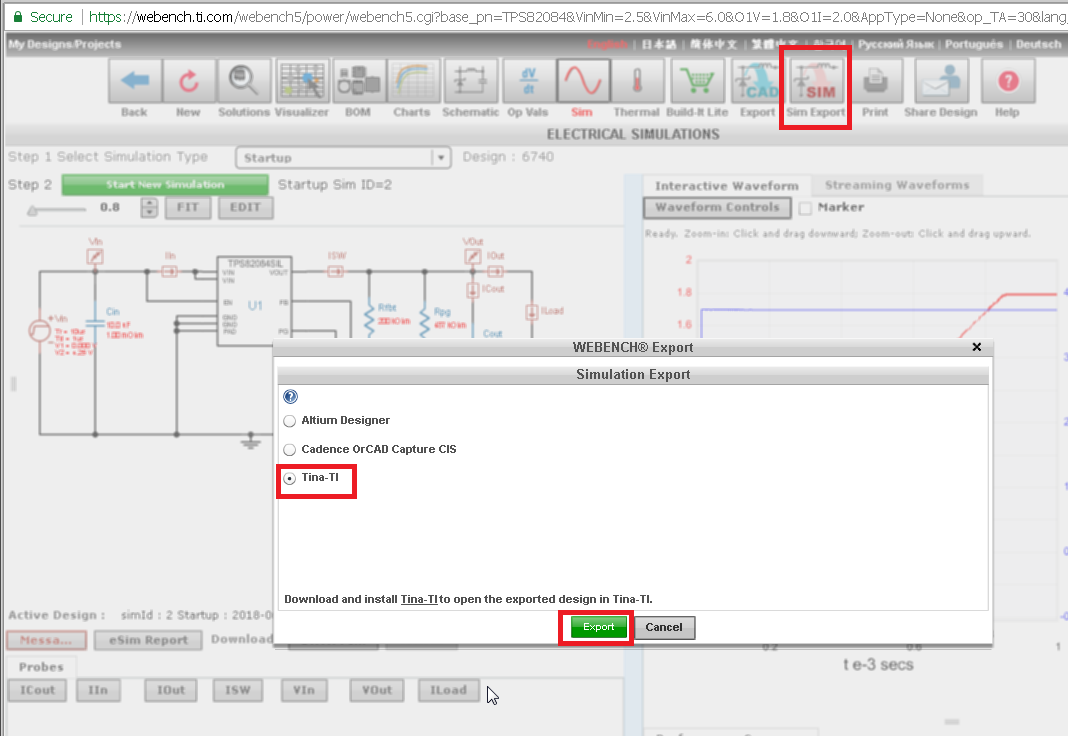
Task: Click the Messa... button
Action: pos(46,640)
